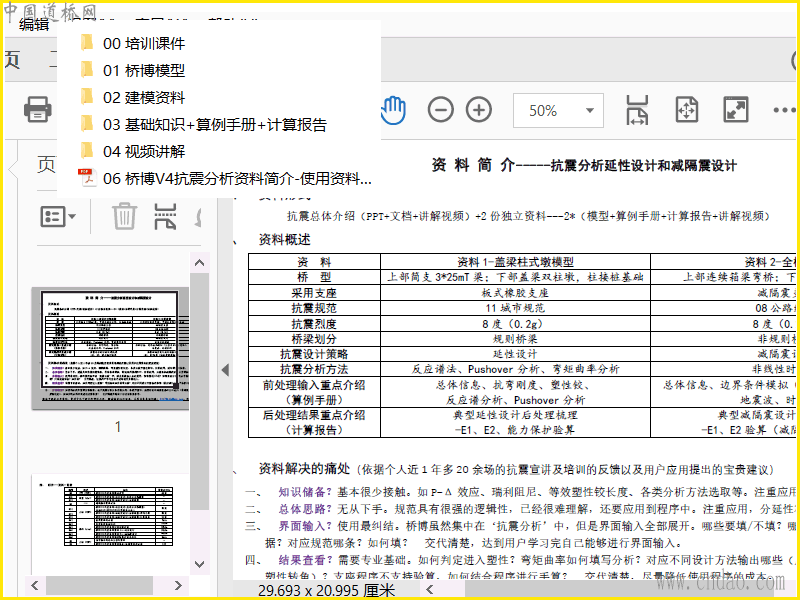
Task: Click the 知识储备? purple text
Action: click(x=305, y=492)
